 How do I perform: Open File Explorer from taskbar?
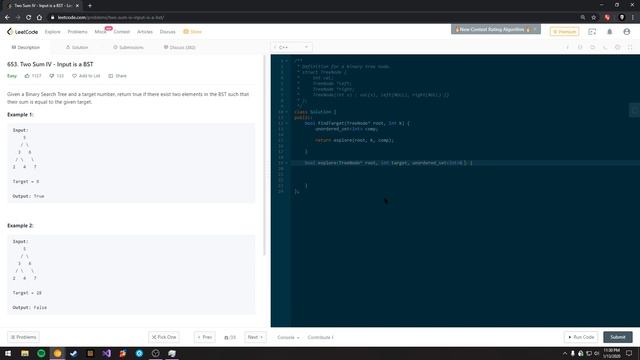click(25, 353)
